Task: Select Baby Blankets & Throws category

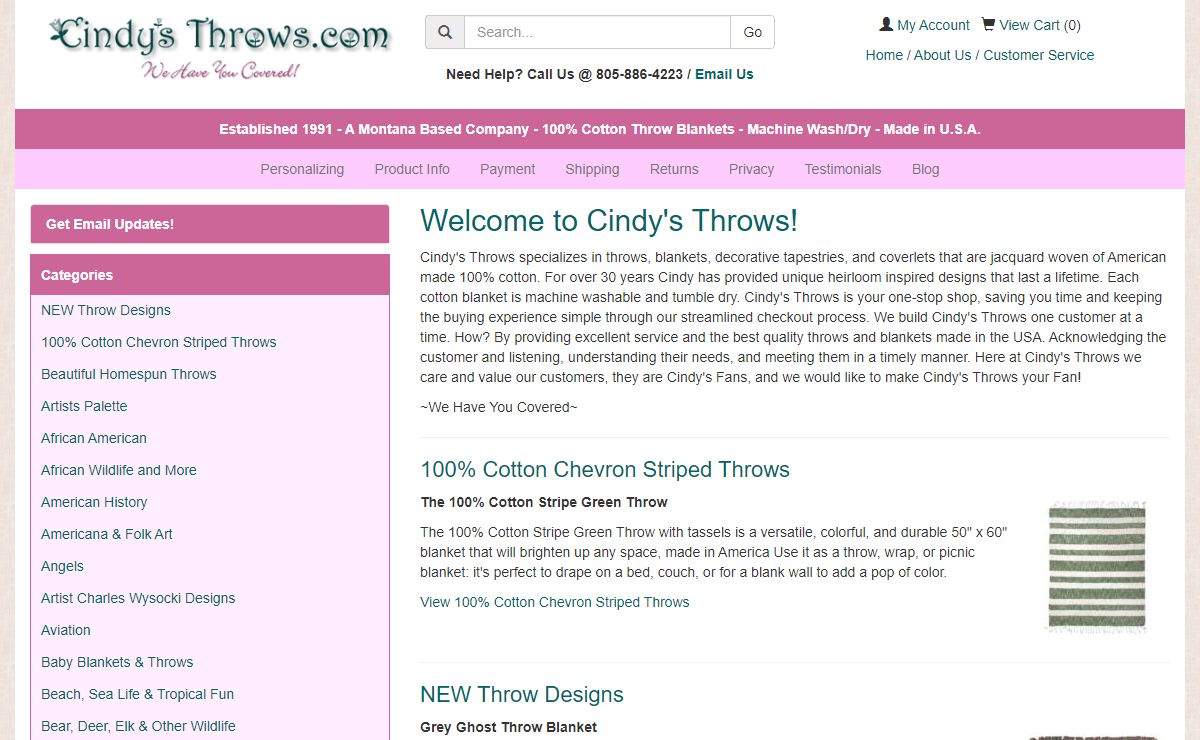Action: 117,662
